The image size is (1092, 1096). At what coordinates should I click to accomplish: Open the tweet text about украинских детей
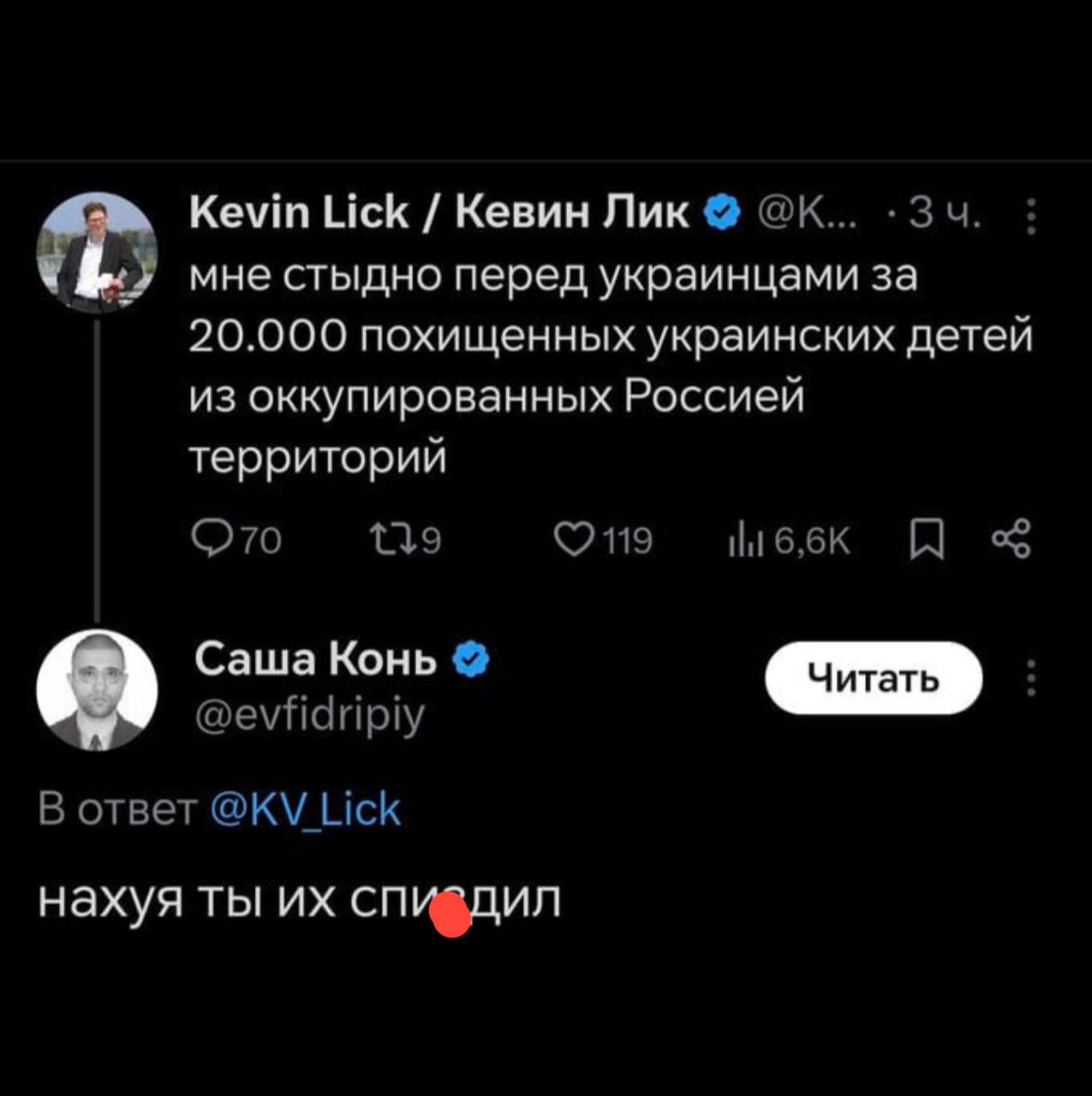611,366
